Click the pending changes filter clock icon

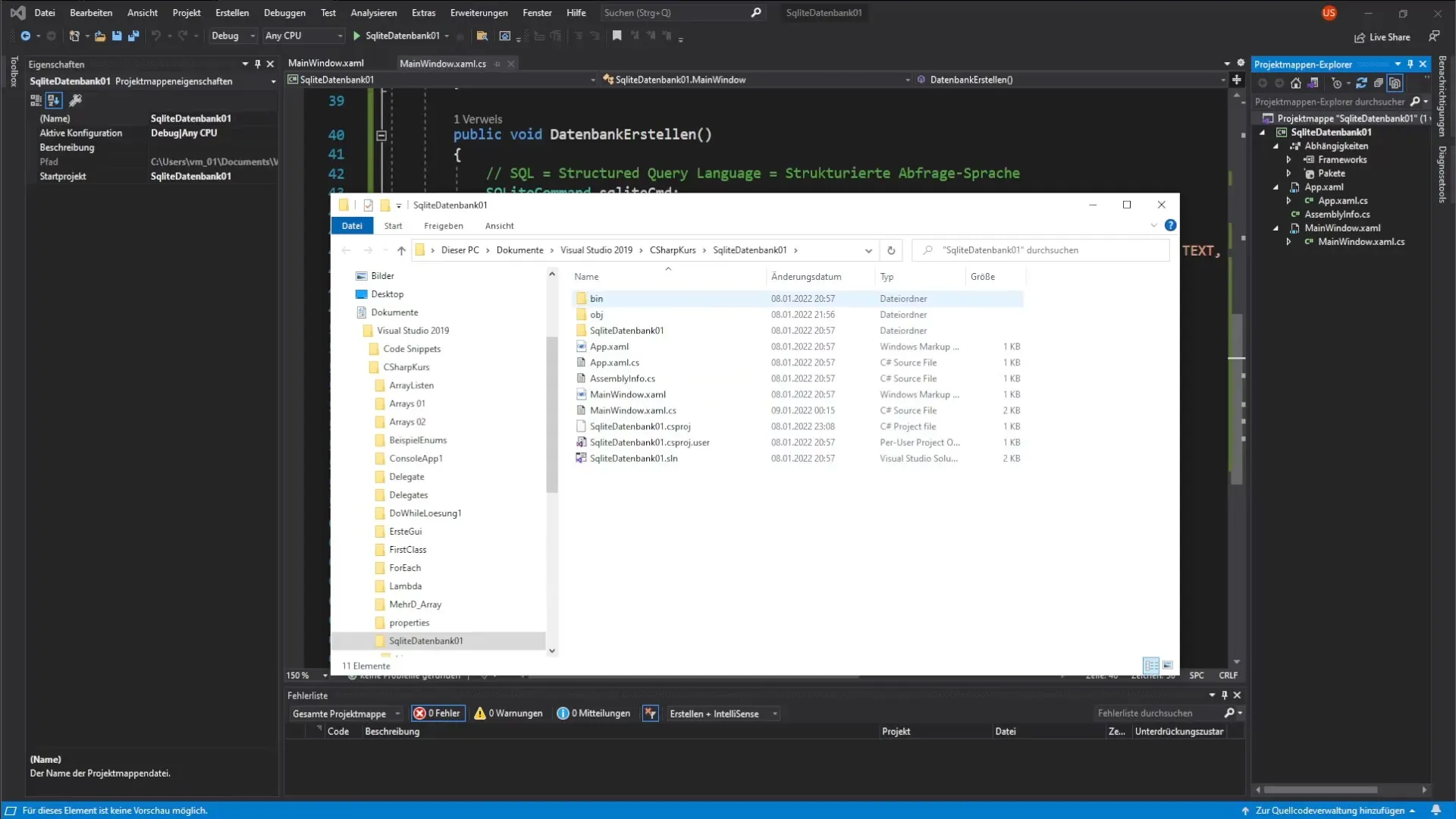tap(1337, 83)
